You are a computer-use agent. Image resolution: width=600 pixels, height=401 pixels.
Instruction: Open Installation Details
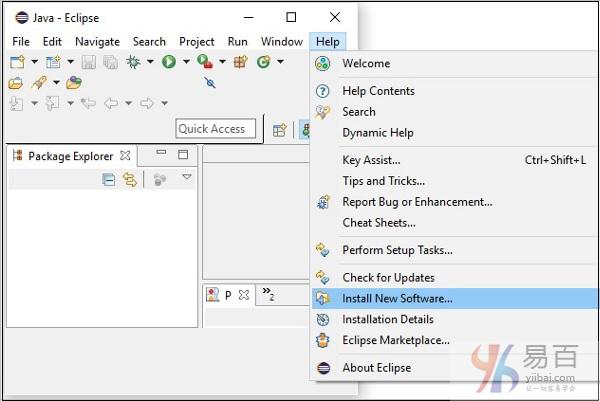click(455, 319)
